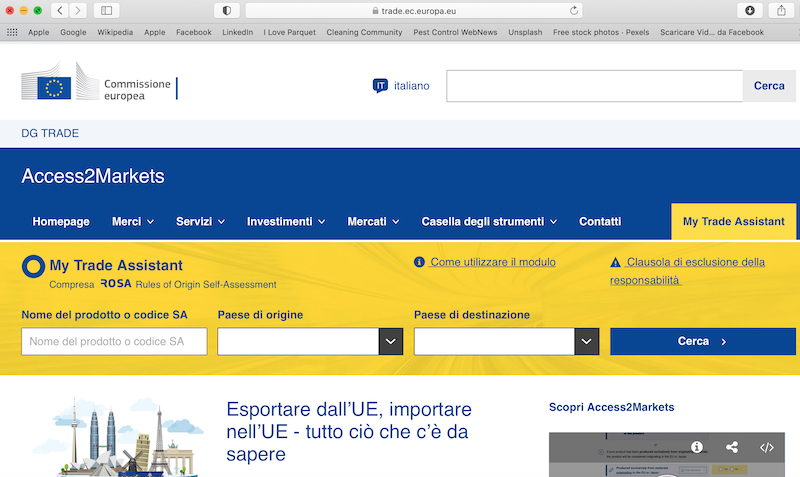Screen dimensions: 800x477
Task: Click the Safari share icon
Action: [781, 10]
